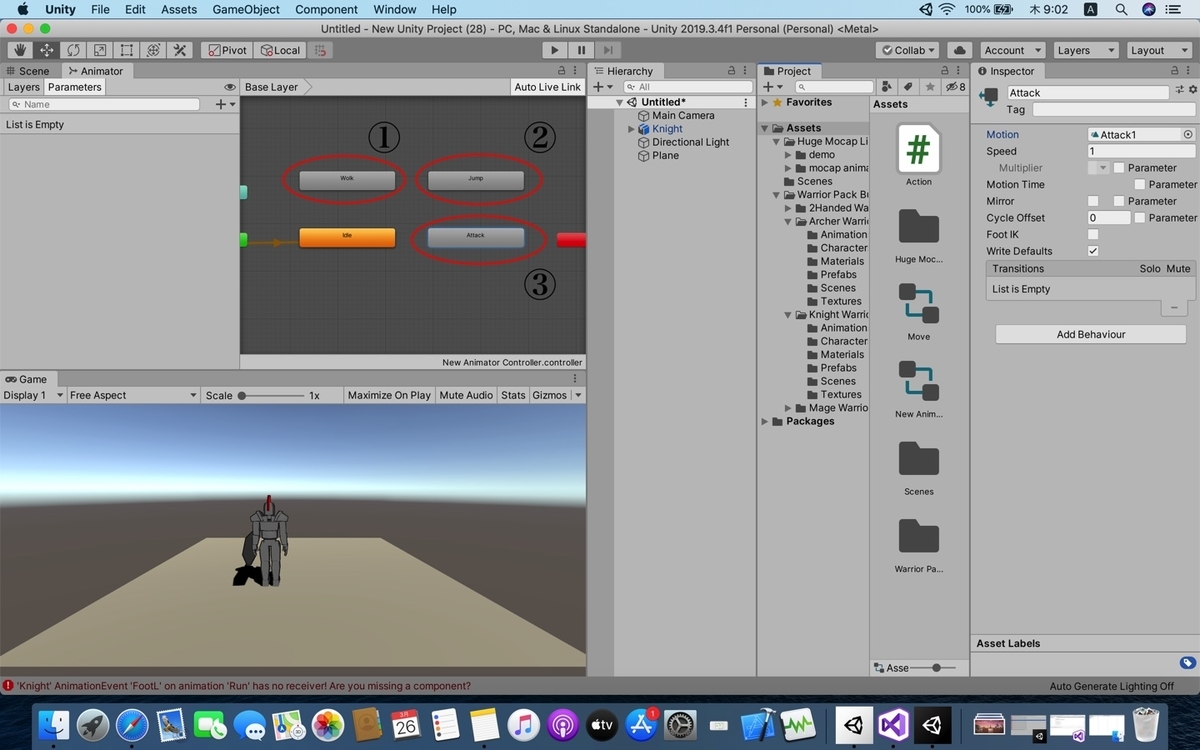Image resolution: width=1200 pixels, height=750 pixels.
Task: Toggle Auto Live Link button
Action: coord(547,87)
